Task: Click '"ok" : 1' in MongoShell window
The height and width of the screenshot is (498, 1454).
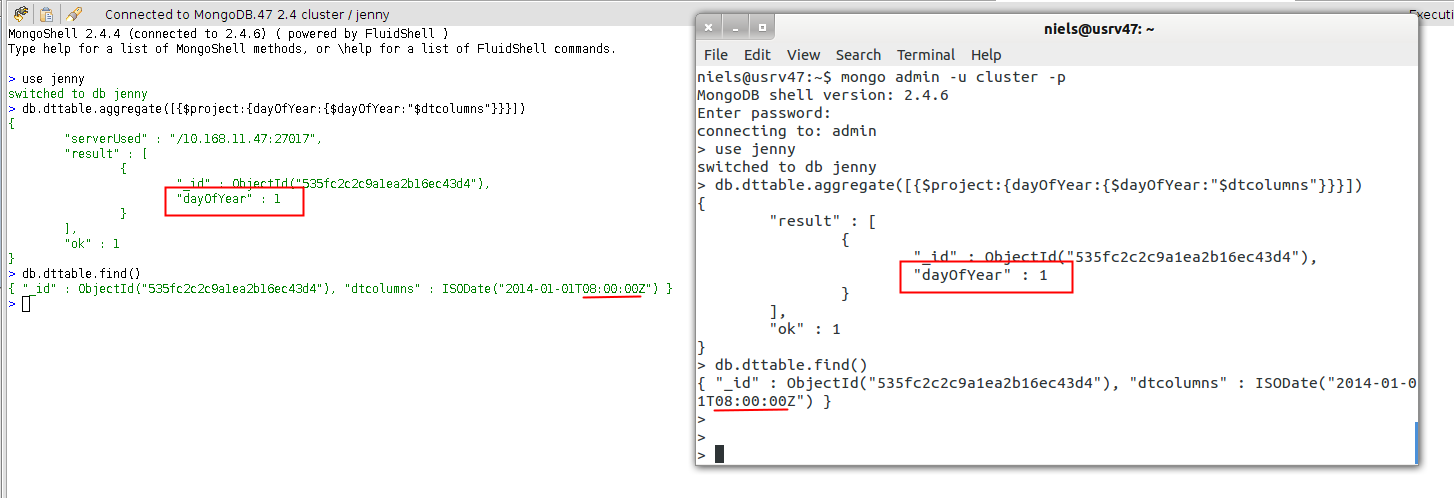Action: click(91, 243)
